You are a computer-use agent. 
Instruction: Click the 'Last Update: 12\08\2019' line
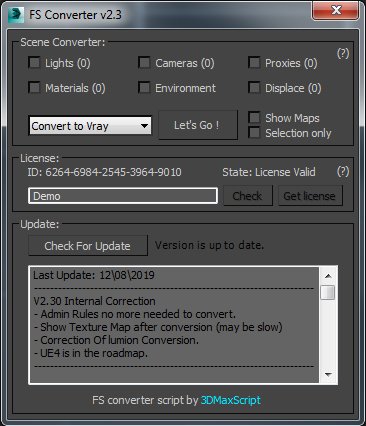(x=94, y=275)
